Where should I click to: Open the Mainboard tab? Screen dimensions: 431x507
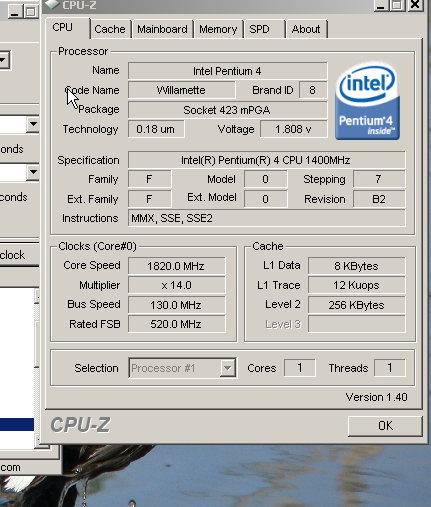pos(162,29)
